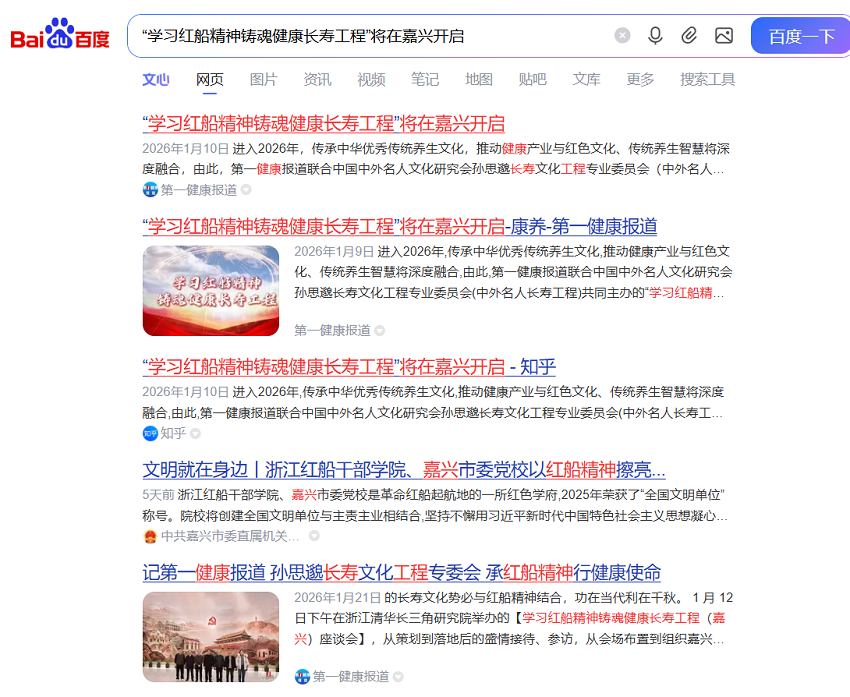The height and width of the screenshot is (697, 850).
Task: Clear the search box text
Action: [x=622, y=36]
